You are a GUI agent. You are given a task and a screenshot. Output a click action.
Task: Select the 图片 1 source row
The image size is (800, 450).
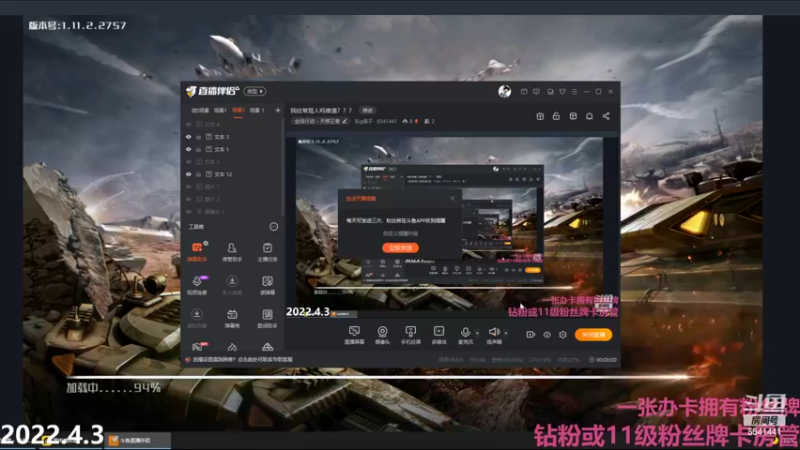coord(232,187)
